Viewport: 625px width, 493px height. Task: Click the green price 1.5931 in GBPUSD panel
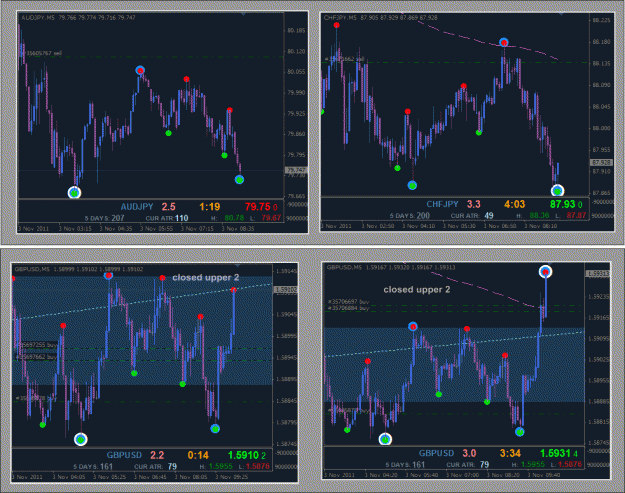click(556, 453)
